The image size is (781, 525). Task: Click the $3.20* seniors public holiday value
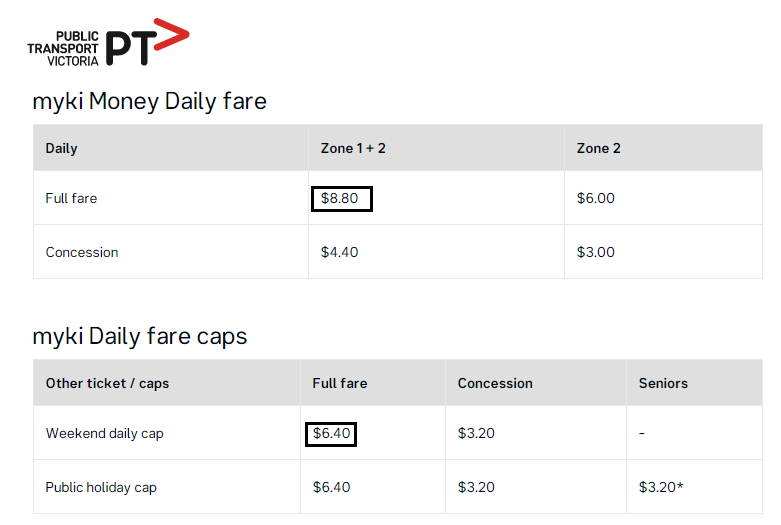pos(661,487)
